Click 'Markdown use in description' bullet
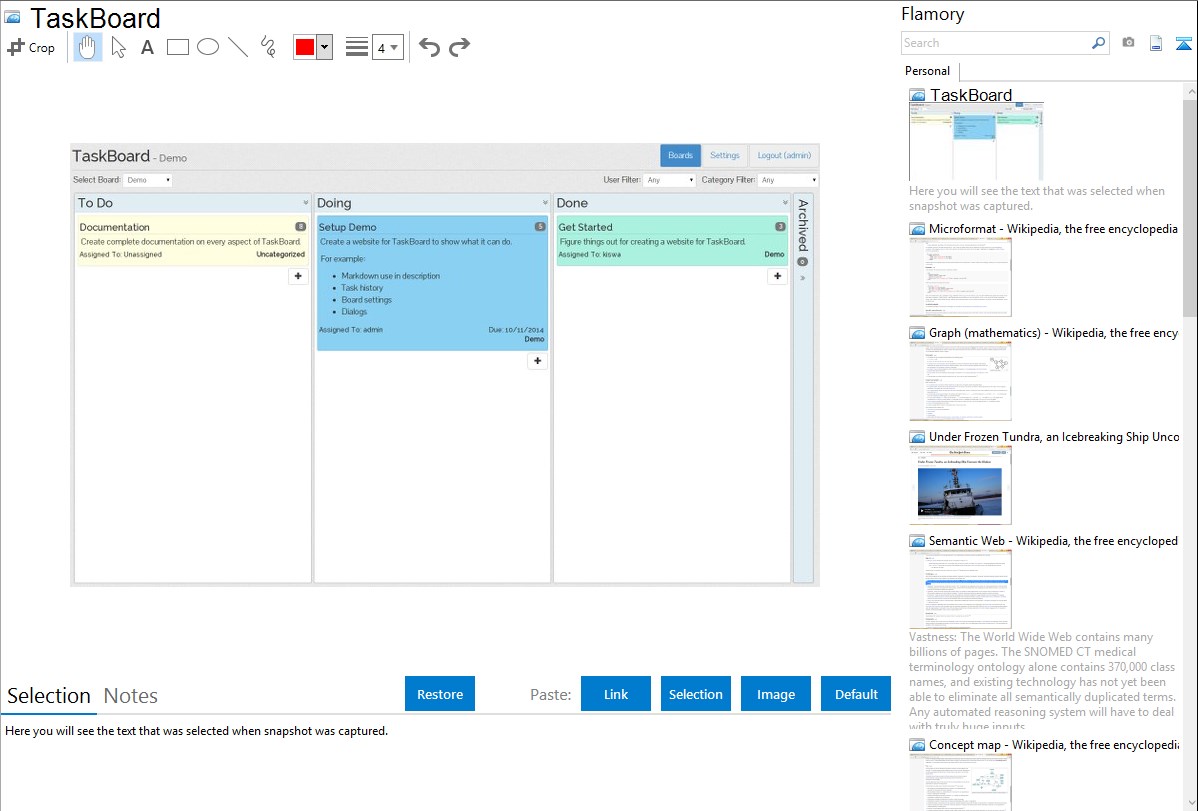Viewport: 1198px width, 811px height. [x=390, y=276]
